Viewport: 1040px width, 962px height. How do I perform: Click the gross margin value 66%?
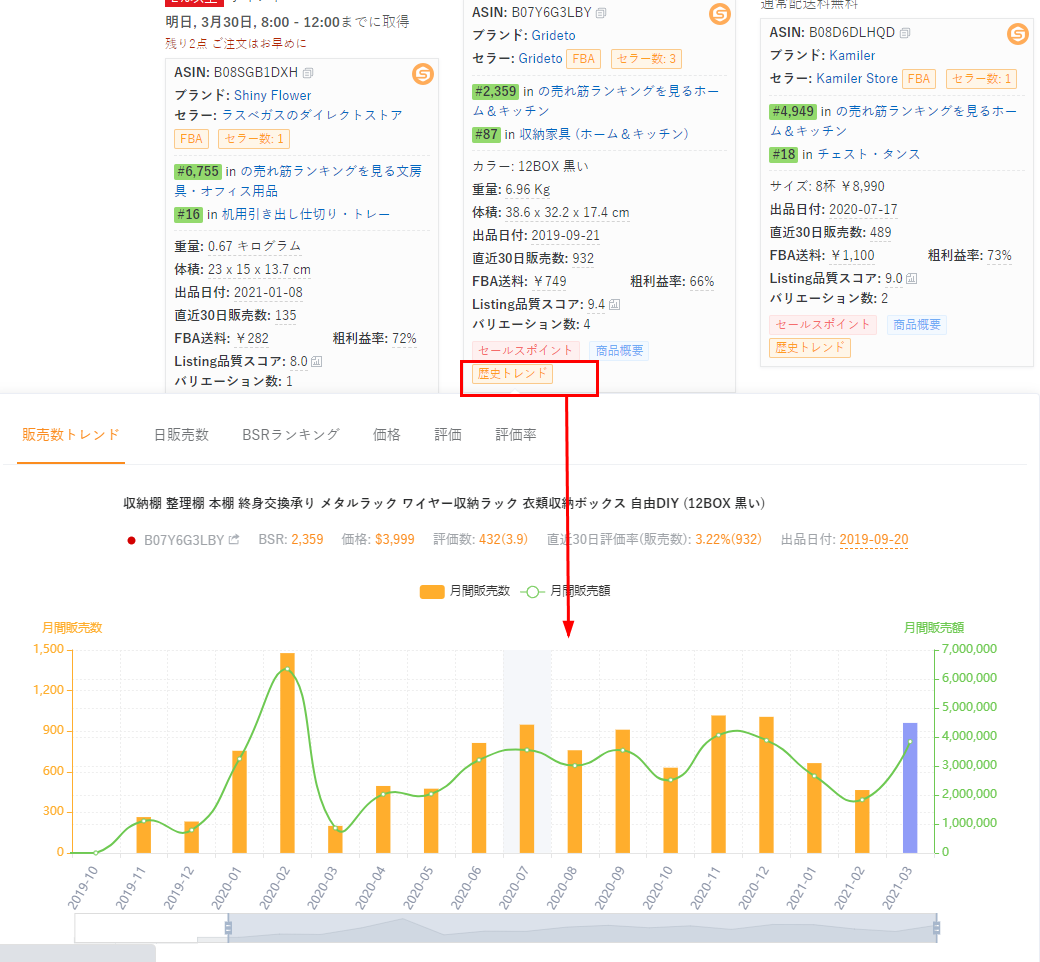[702, 281]
